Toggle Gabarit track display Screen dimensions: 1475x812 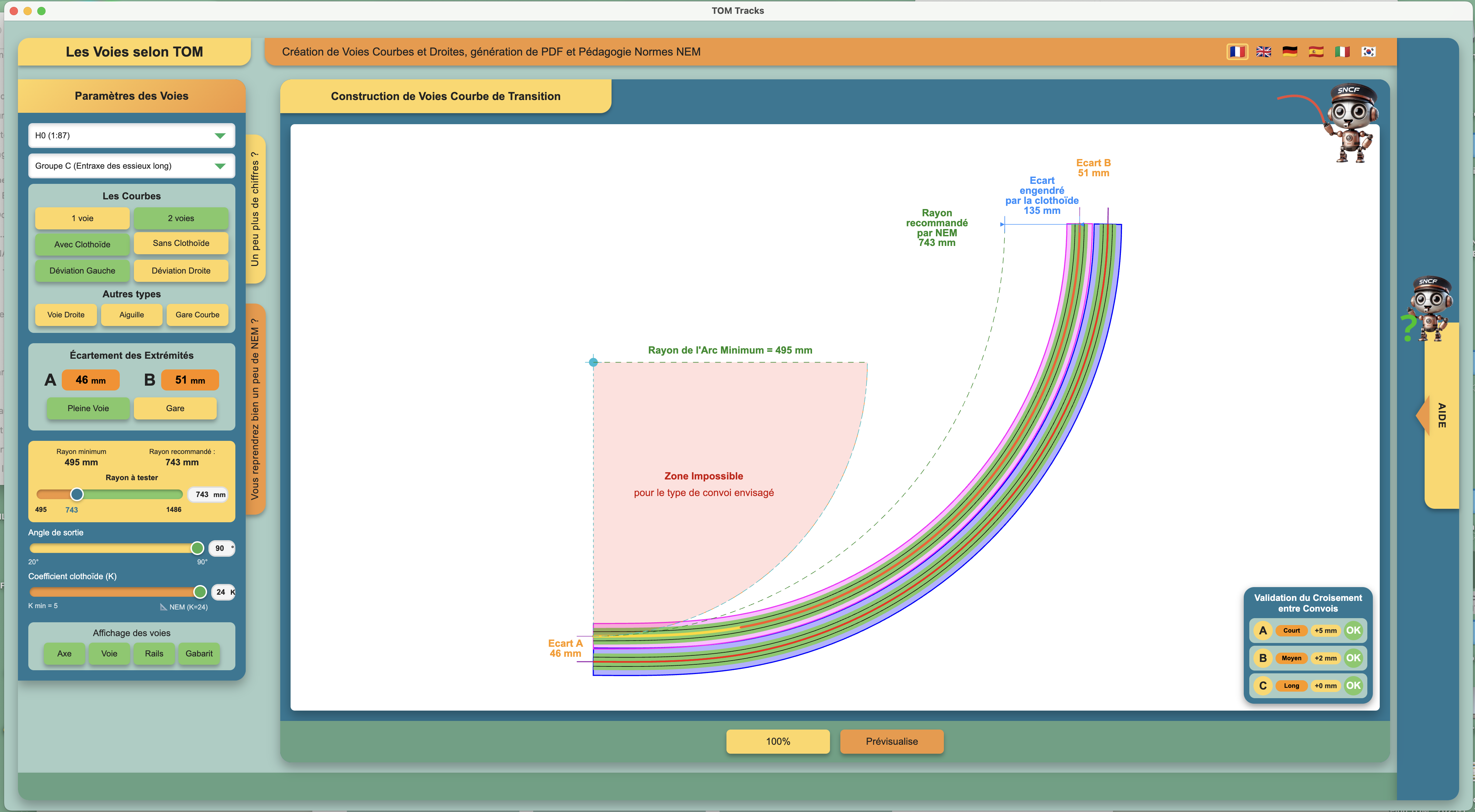[199, 653]
